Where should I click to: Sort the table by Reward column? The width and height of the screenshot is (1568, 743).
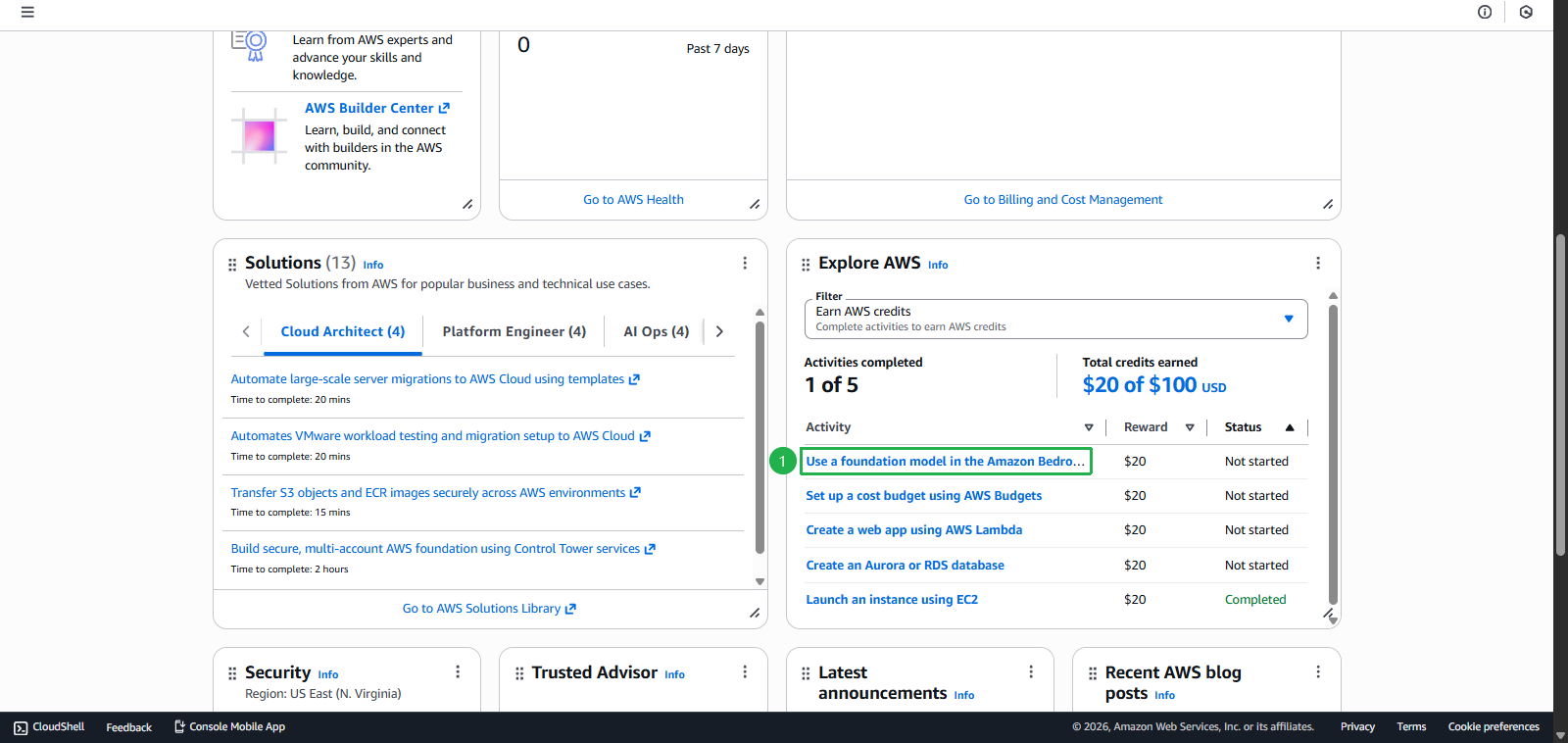pos(1190,427)
